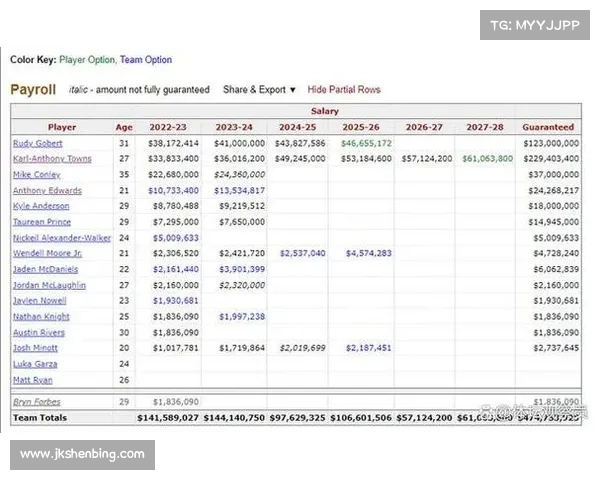Open Anthony Edwards' player page
The image size is (600, 480).
(x=45, y=191)
